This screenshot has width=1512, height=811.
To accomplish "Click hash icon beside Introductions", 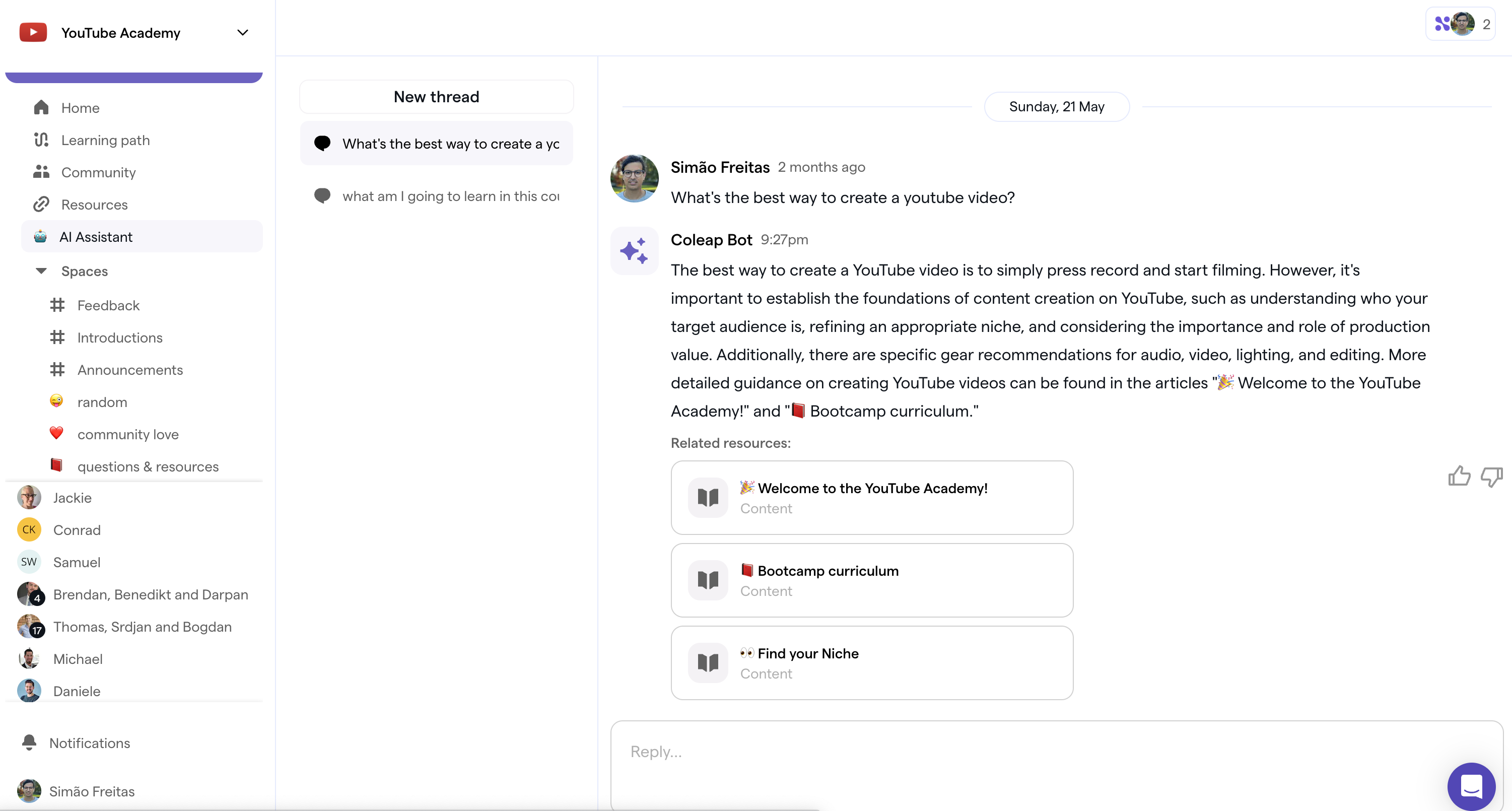I will 57,337.
